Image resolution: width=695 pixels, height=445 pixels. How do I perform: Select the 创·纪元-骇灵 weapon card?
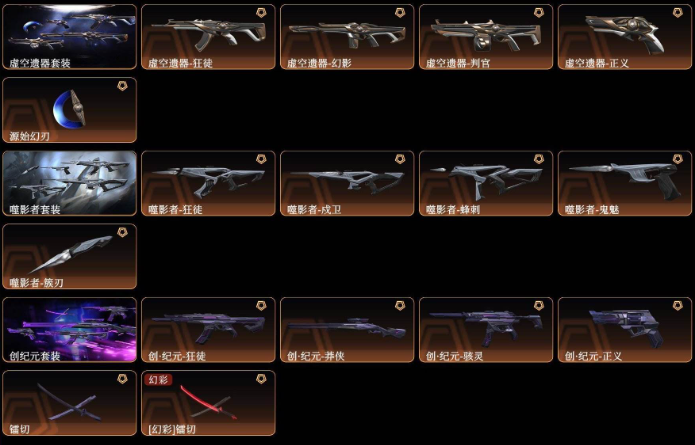(486, 330)
